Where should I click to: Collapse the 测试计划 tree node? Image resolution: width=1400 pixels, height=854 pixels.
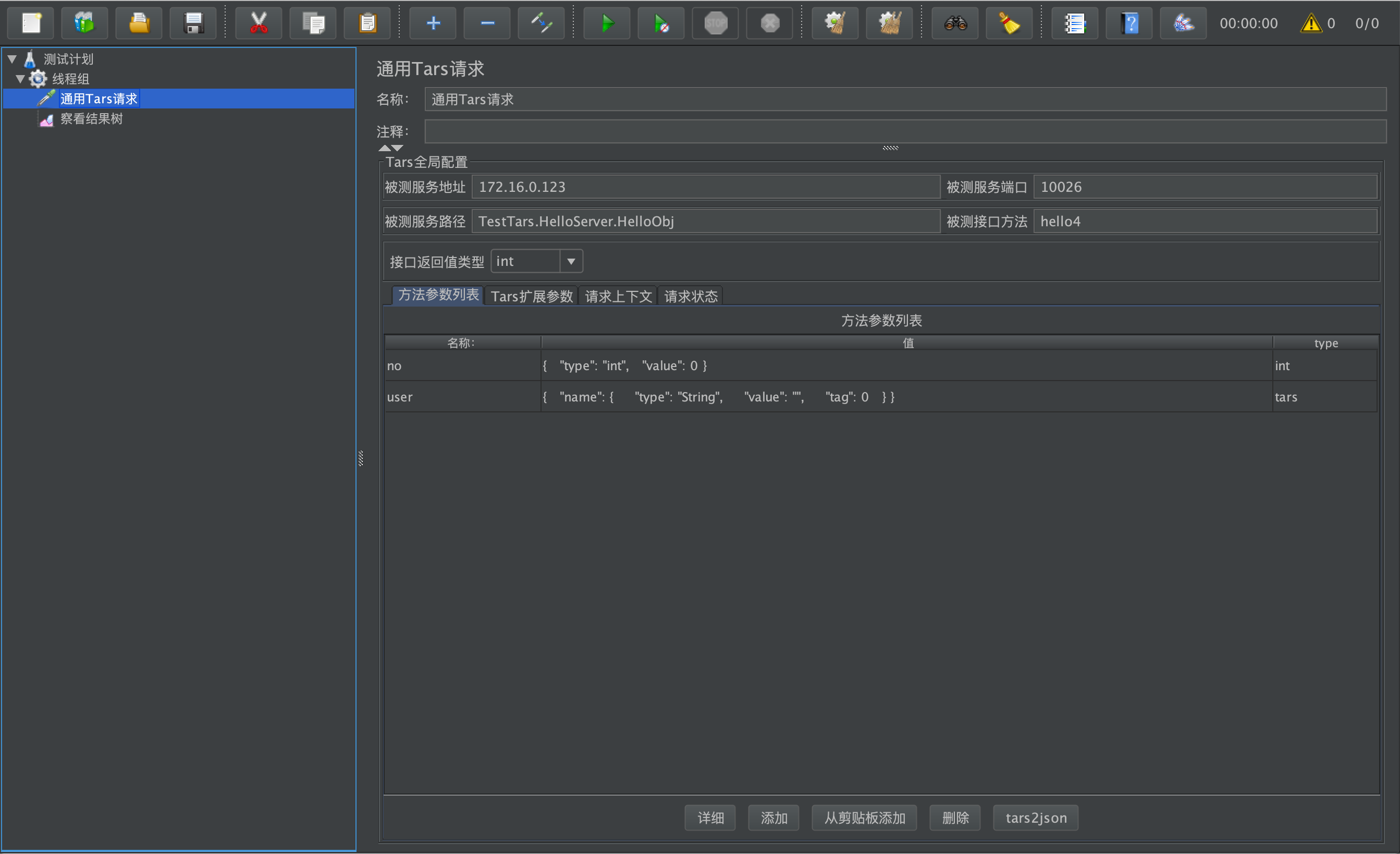click(x=12, y=59)
